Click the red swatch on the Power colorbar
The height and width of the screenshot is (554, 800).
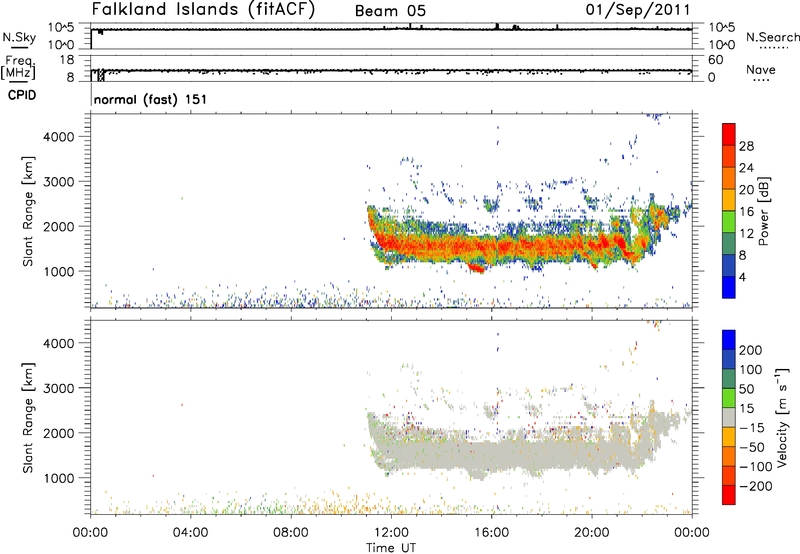coord(729,134)
